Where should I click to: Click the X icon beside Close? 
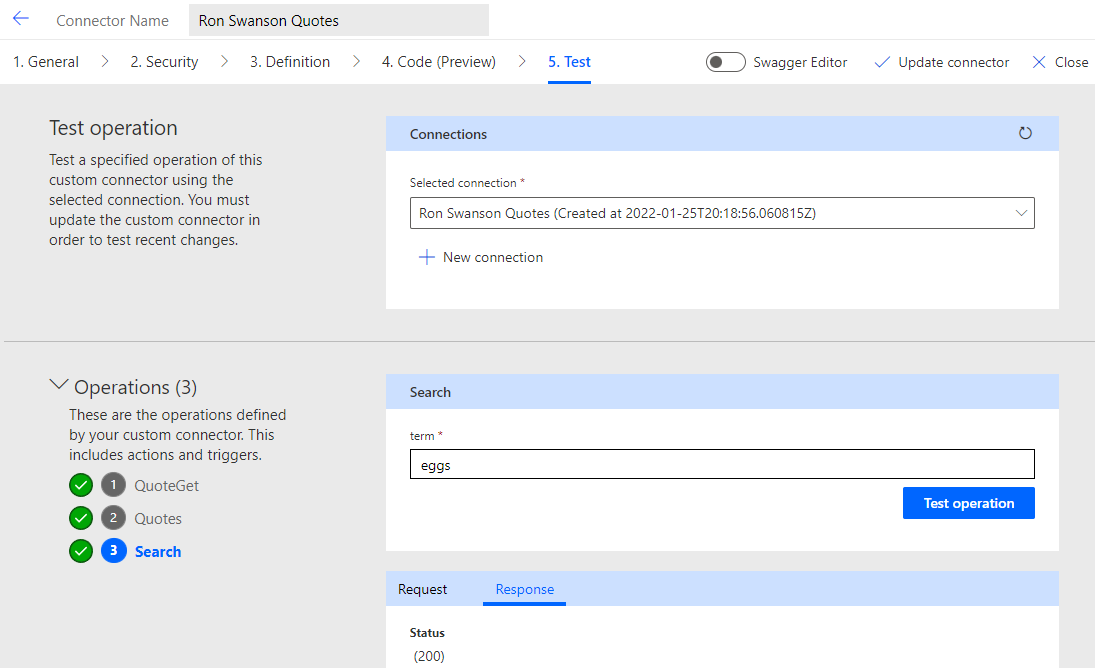[1038, 62]
